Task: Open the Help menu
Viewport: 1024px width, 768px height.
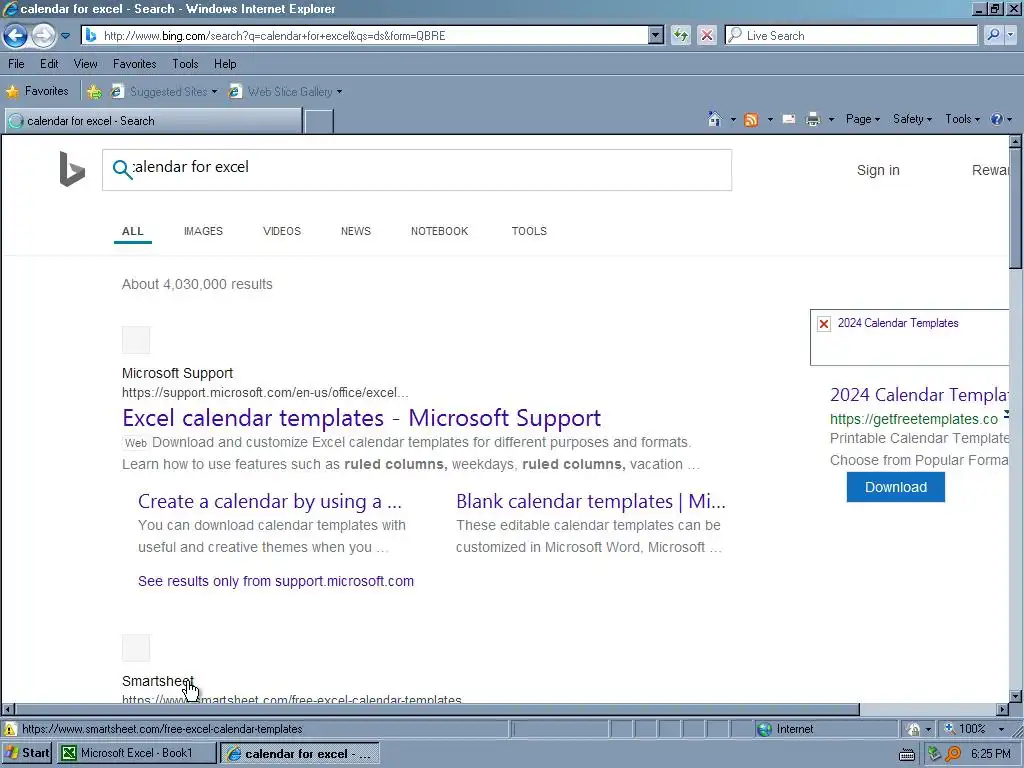Action: click(x=225, y=64)
